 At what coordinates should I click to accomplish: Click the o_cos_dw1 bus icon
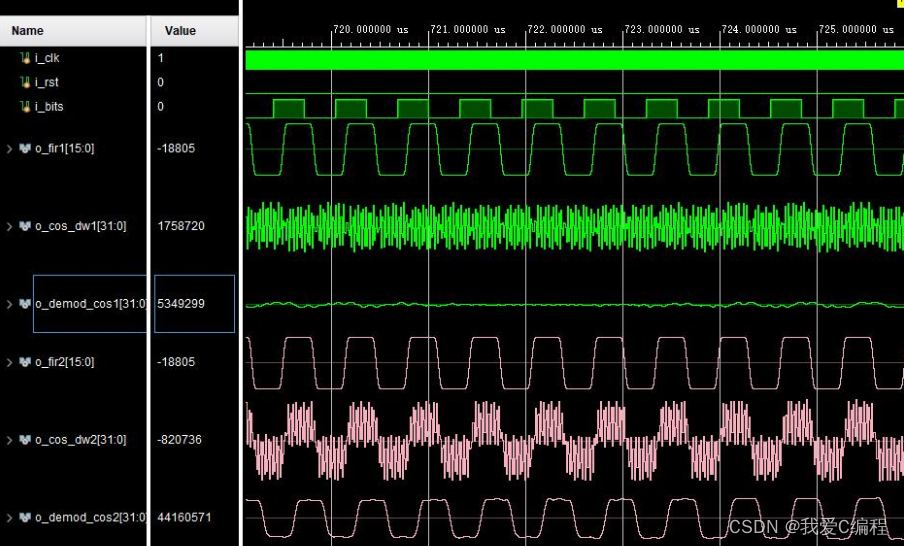click(x=25, y=226)
